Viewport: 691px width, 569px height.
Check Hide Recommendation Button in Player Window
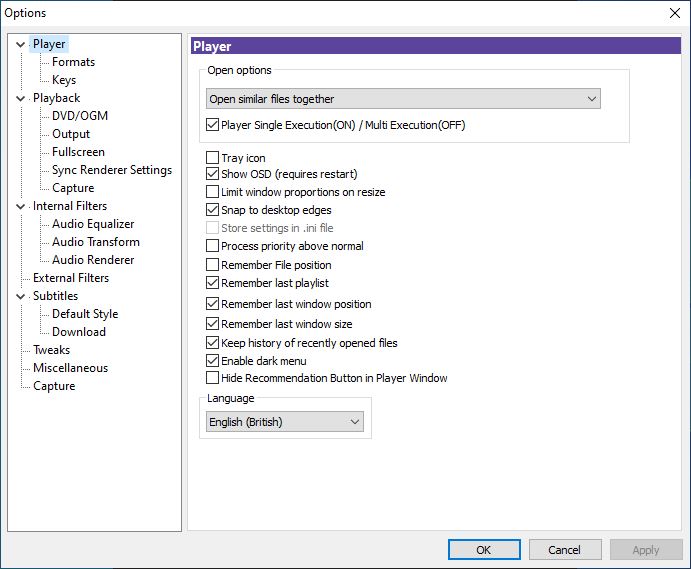click(212, 378)
